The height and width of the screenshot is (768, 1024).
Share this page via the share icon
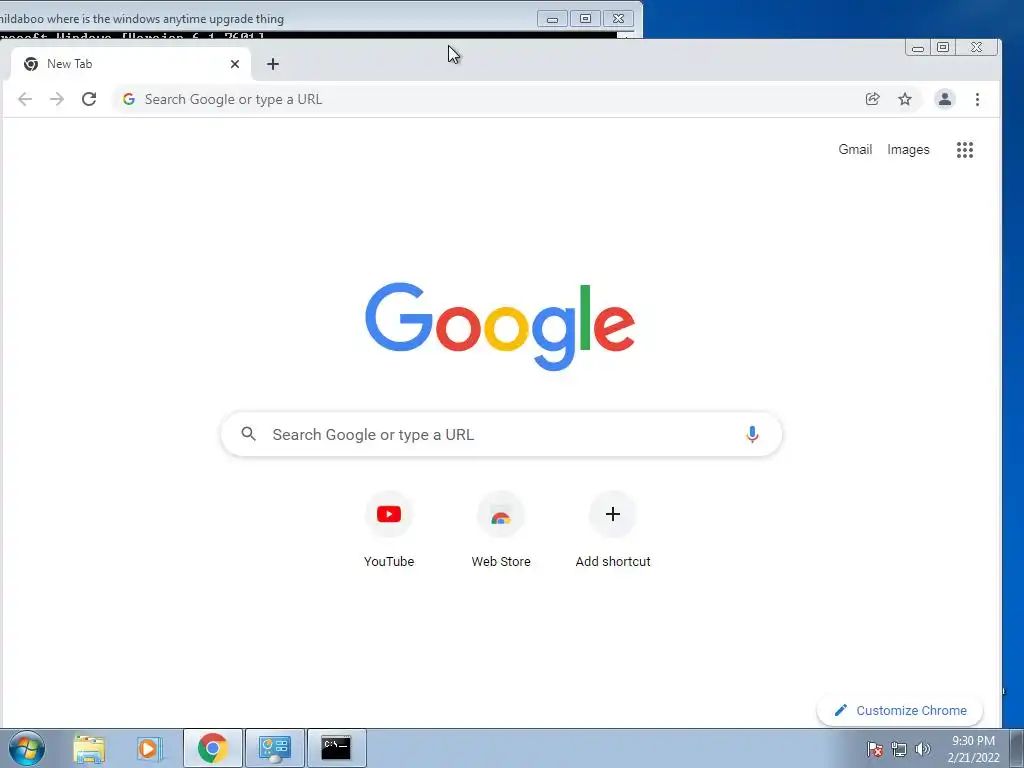[872, 99]
